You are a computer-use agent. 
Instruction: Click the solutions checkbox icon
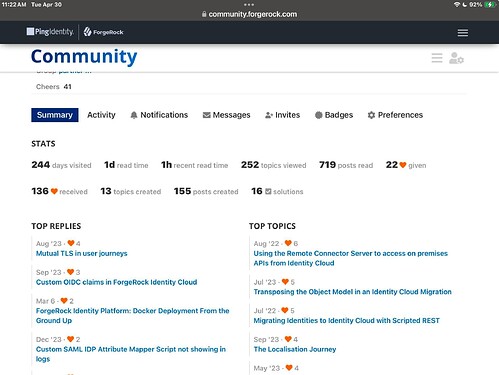click(x=268, y=191)
